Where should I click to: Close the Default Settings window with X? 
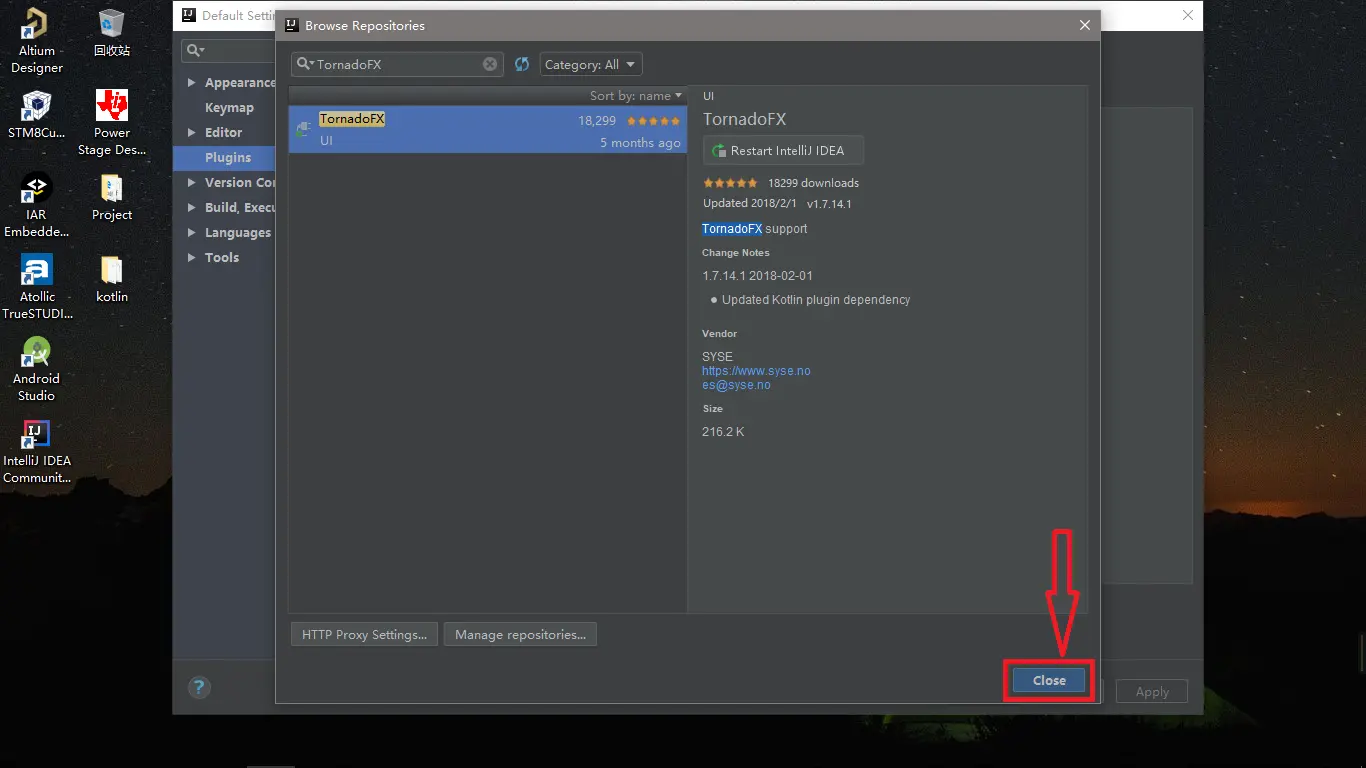1188,15
